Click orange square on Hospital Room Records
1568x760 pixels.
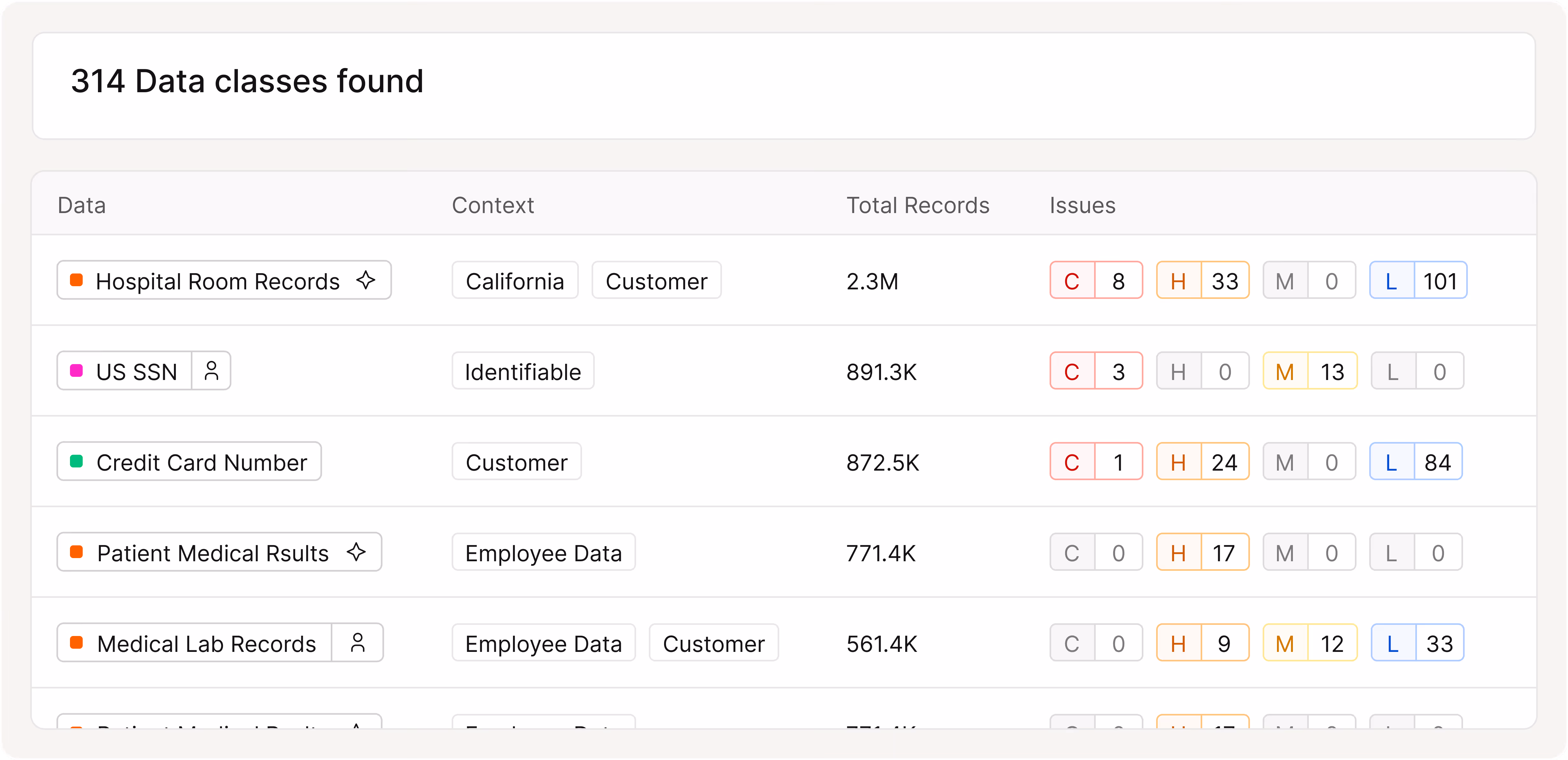click(77, 280)
